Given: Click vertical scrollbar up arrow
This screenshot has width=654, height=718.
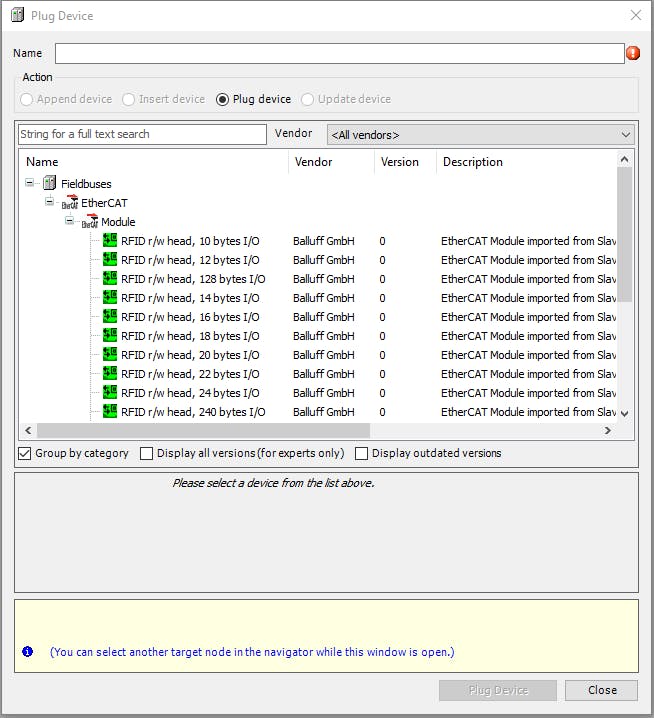Looking at the screenshot, I should tap(624, 159).
